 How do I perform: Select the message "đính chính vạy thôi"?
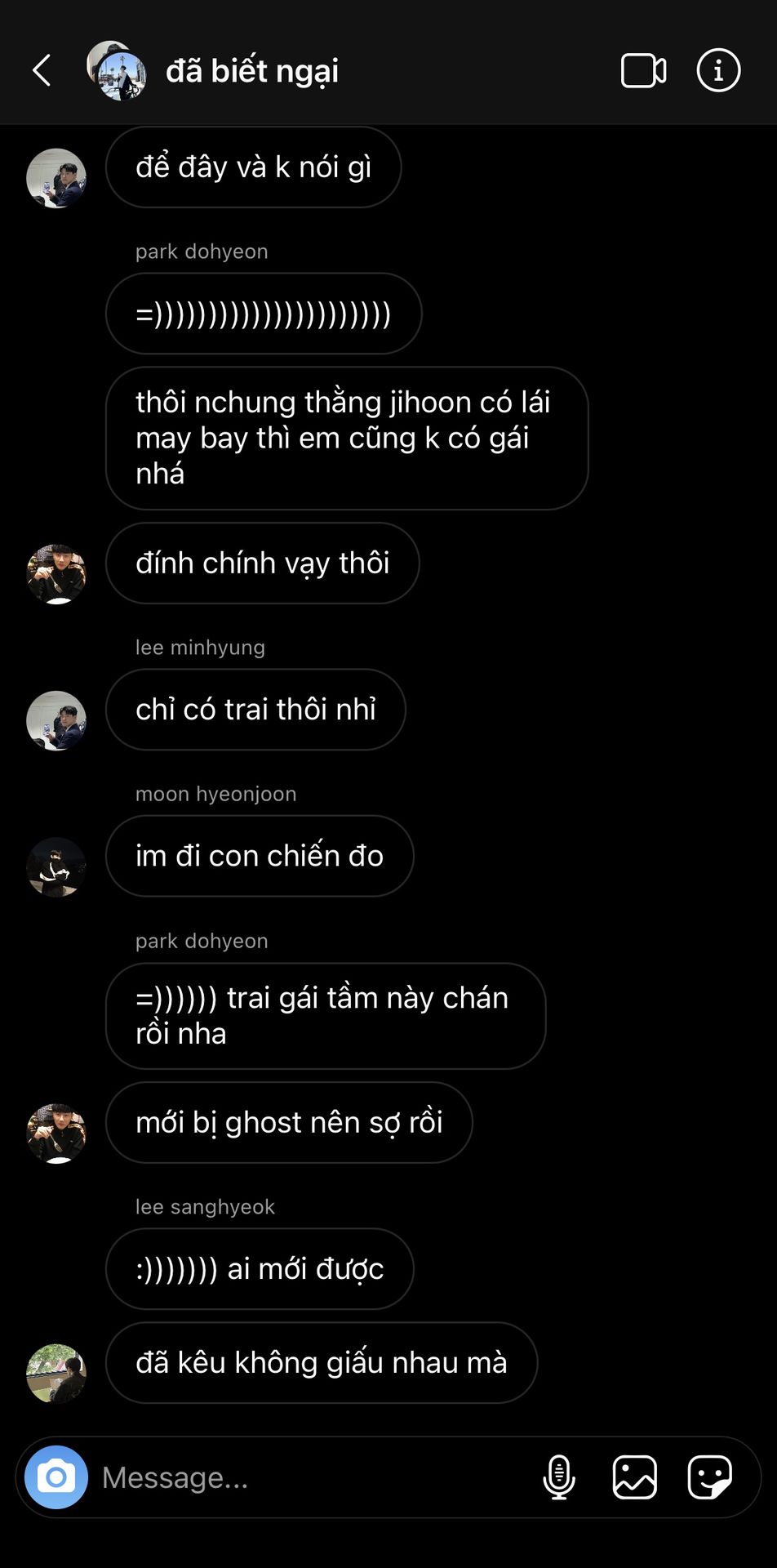click(262, 563)
